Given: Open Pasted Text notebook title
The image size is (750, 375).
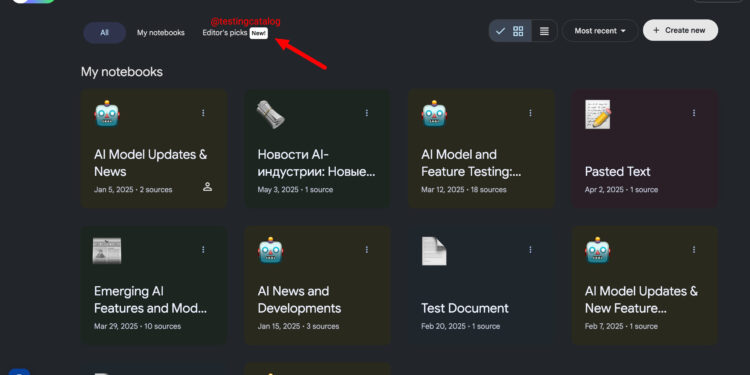Looking at the screenshot, I should click(x=618, y=172).
